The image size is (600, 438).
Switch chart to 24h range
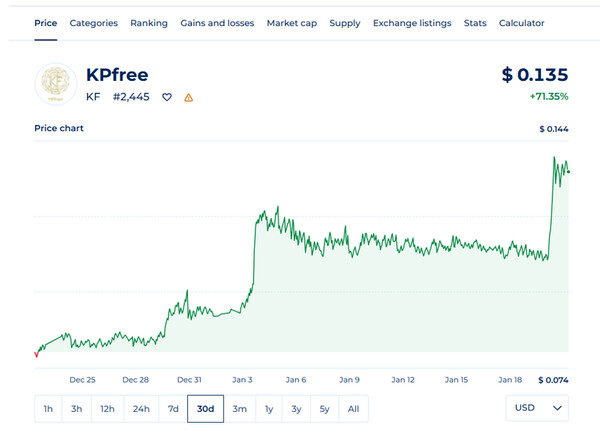(x=141, y=408)
